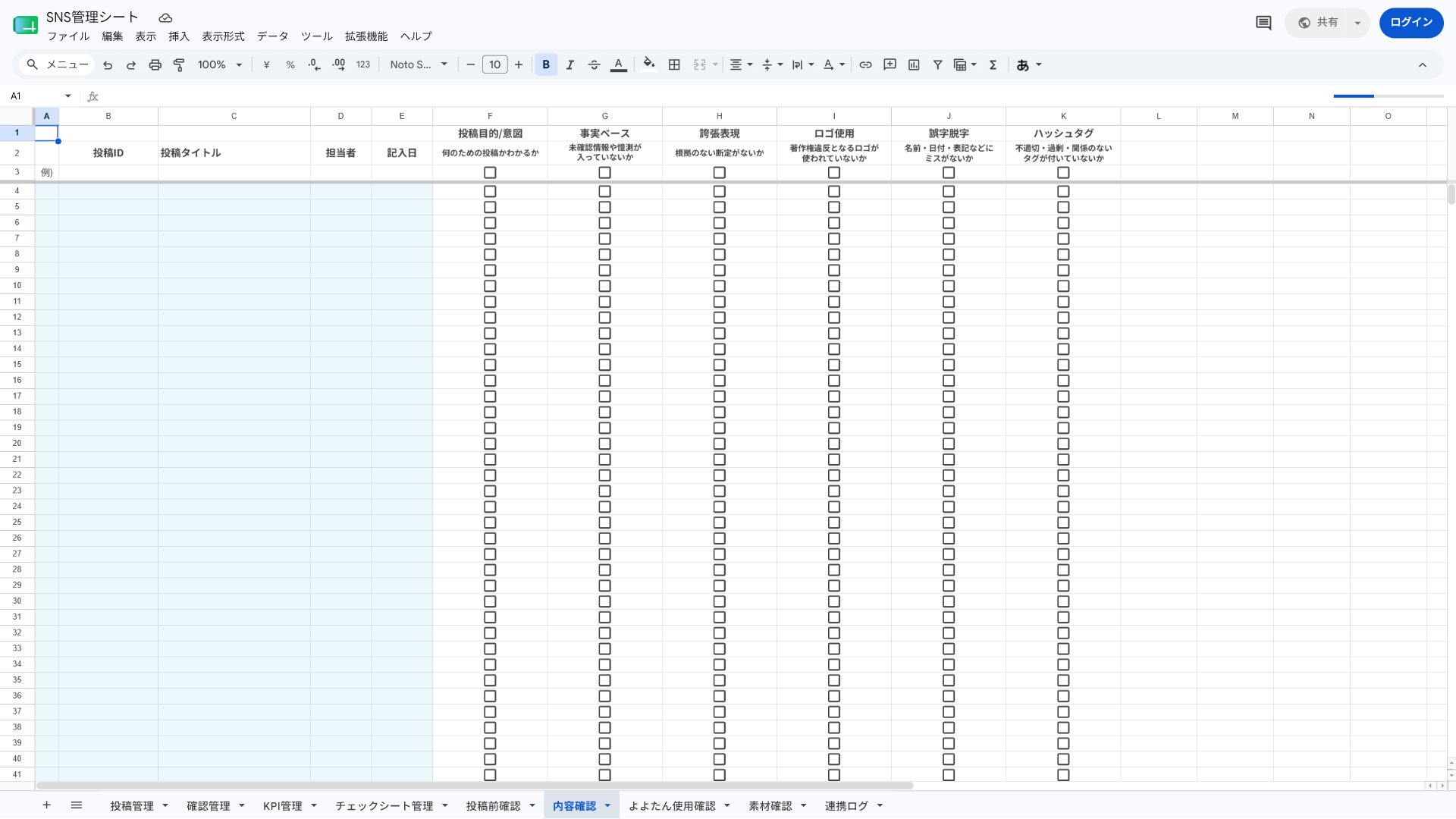This screenshot has width=1456, height=819.
Task: Undo the last action
Action: 108,65
